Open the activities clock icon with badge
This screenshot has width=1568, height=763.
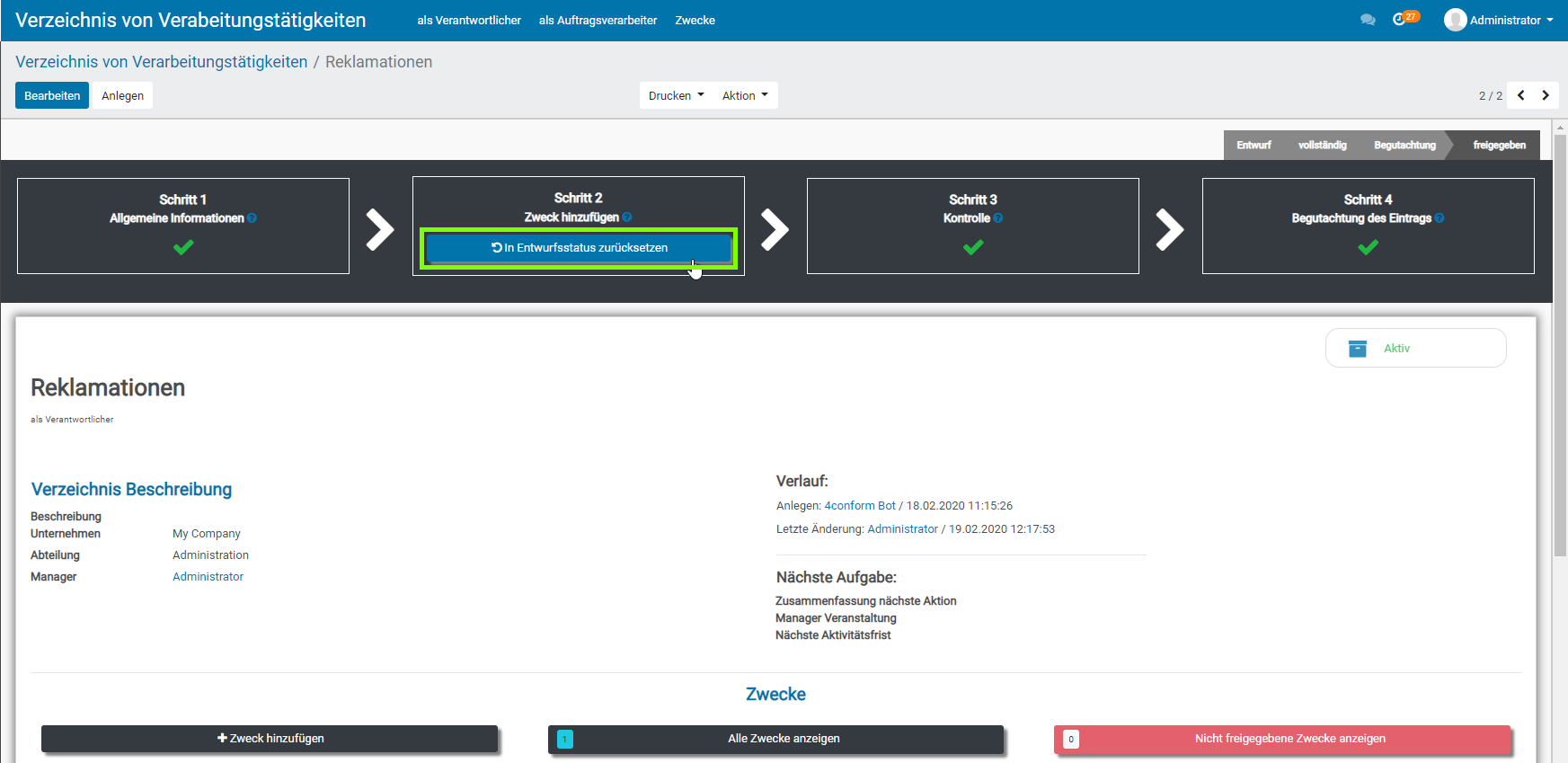coord(1400,19)
